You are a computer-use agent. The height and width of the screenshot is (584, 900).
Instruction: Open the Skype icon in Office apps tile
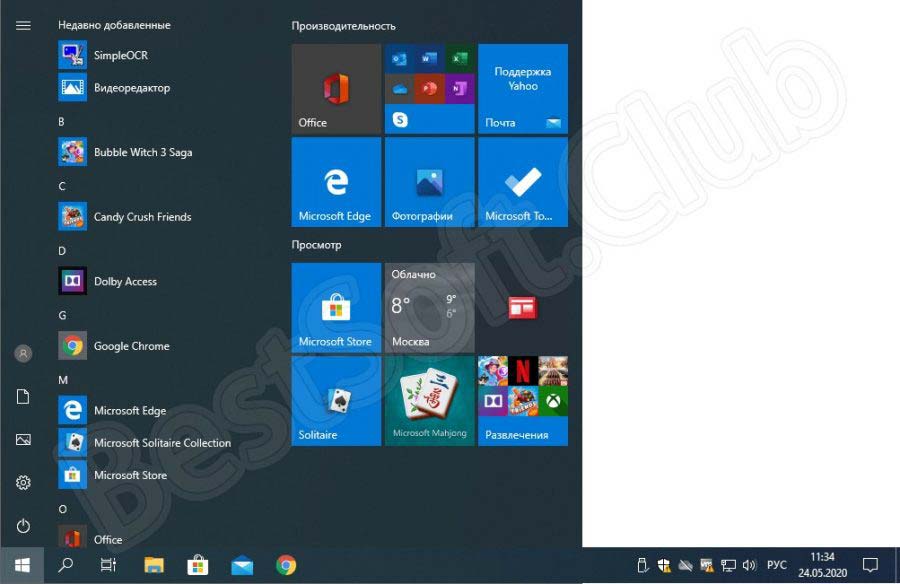coord(400,119)
